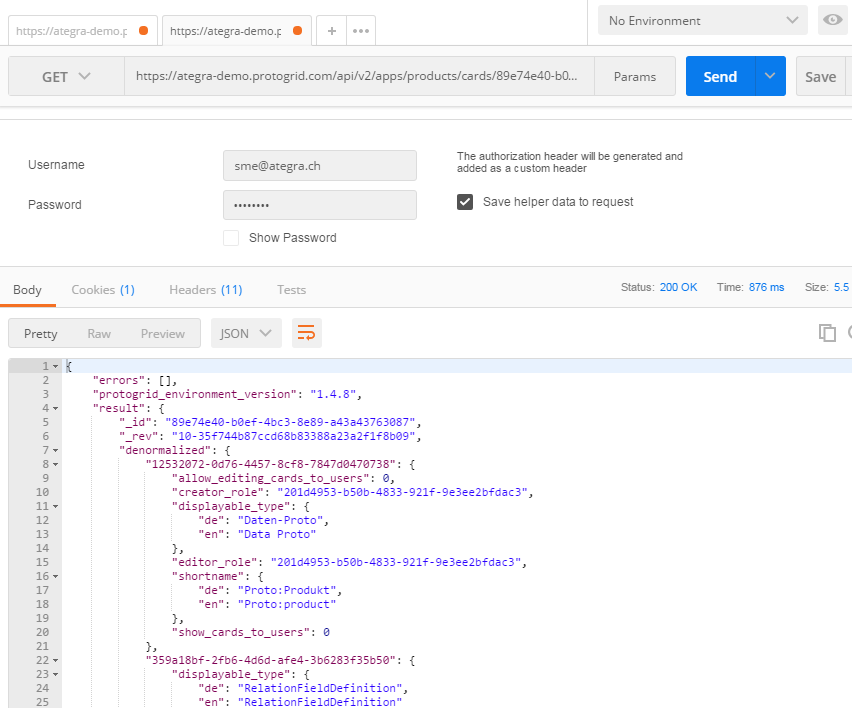Viewport: 852px width, 708px height.
Task: Change response format JSON dropdown
Action: 246,333
